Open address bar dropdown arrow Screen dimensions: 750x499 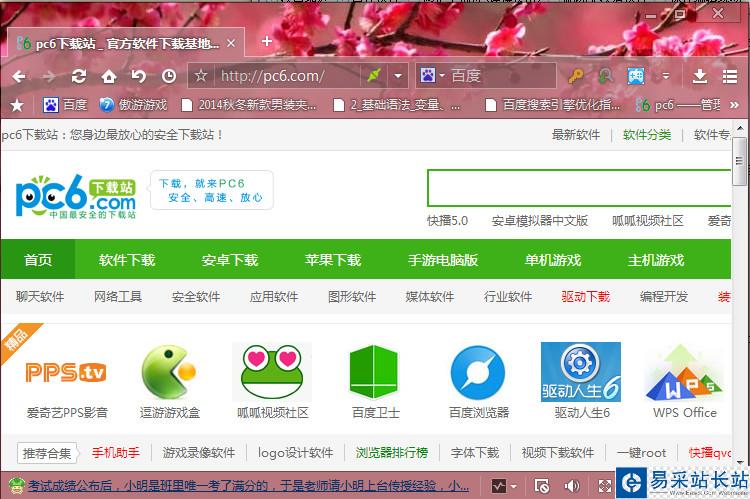pyautogui.click(x=397, y=76)
